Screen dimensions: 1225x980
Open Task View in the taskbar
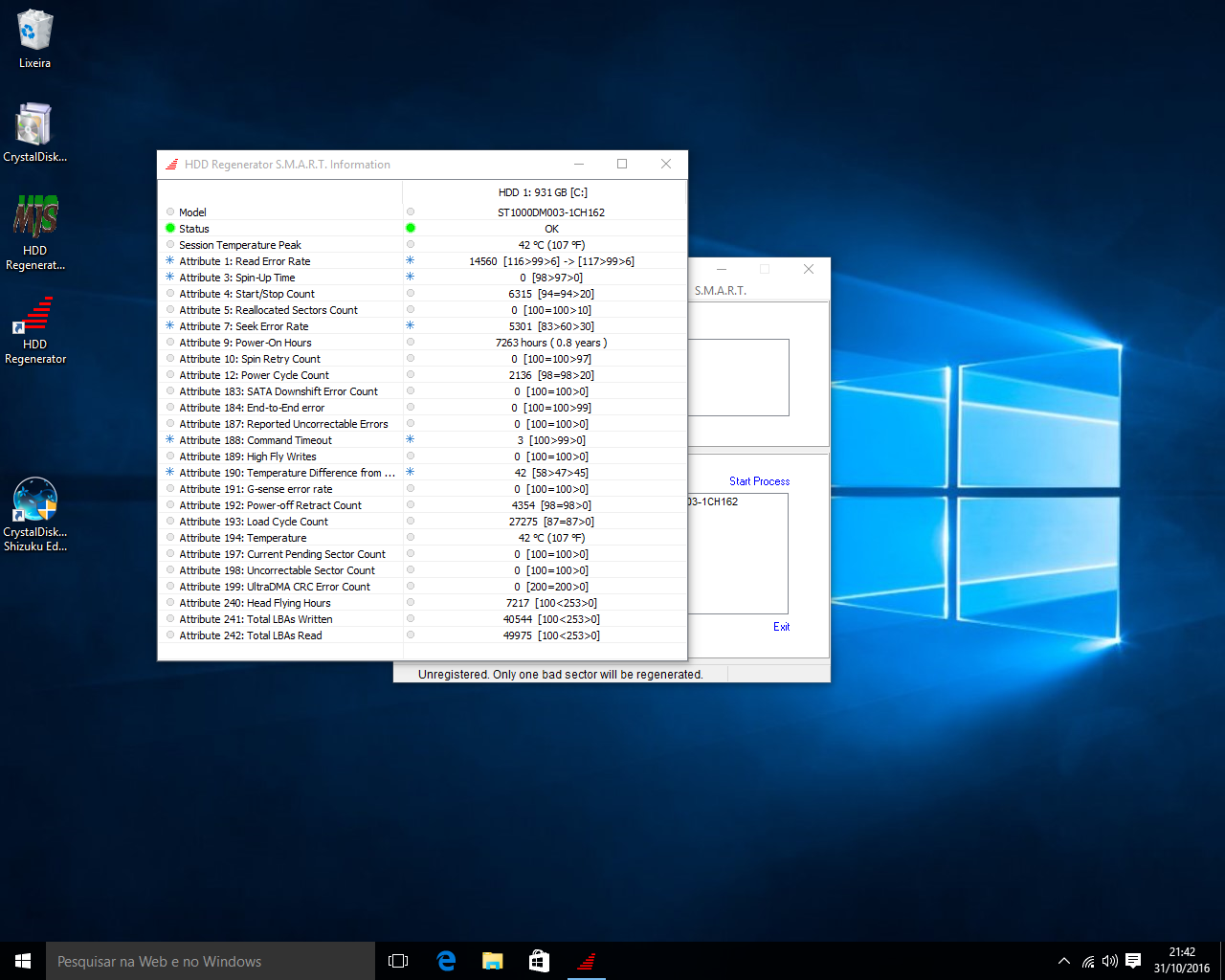398,961
